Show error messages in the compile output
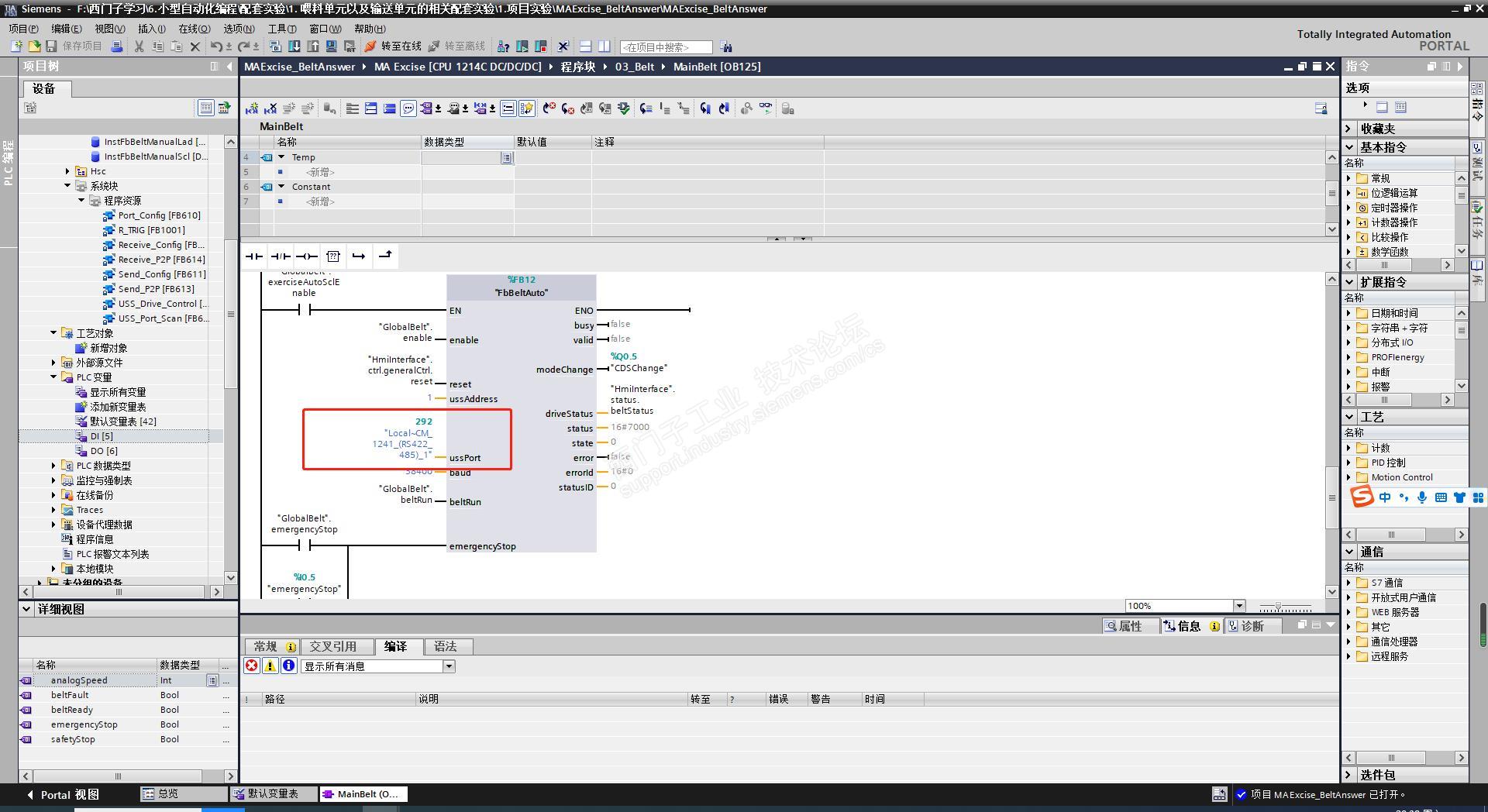 252,666
